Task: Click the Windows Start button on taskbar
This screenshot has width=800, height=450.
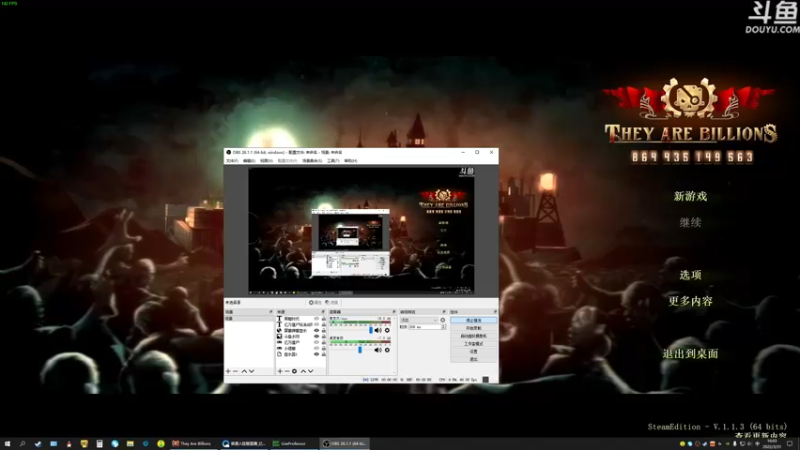Action: coord(7,443)
